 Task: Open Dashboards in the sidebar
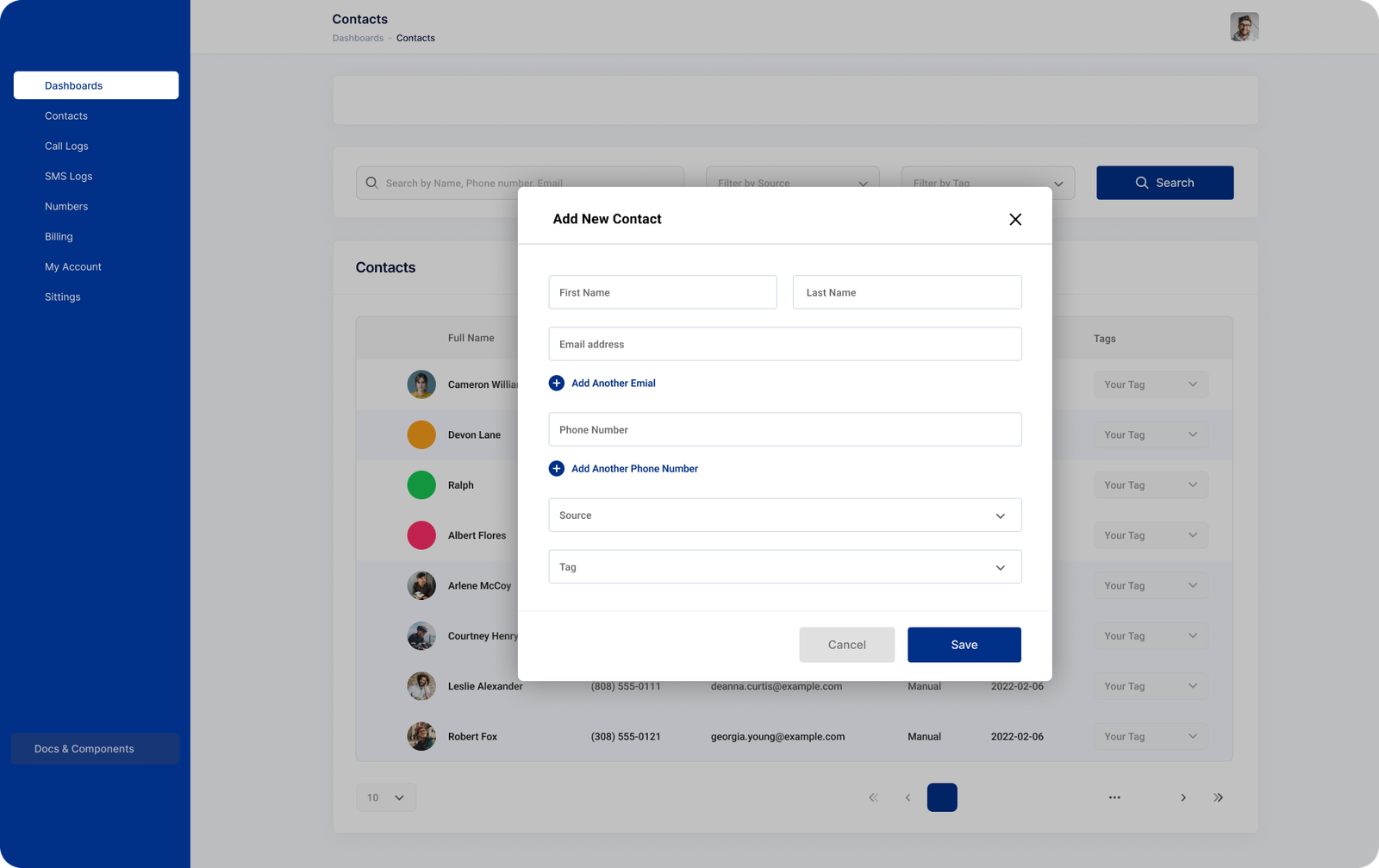pyautogui.click(x=96, y=85)
